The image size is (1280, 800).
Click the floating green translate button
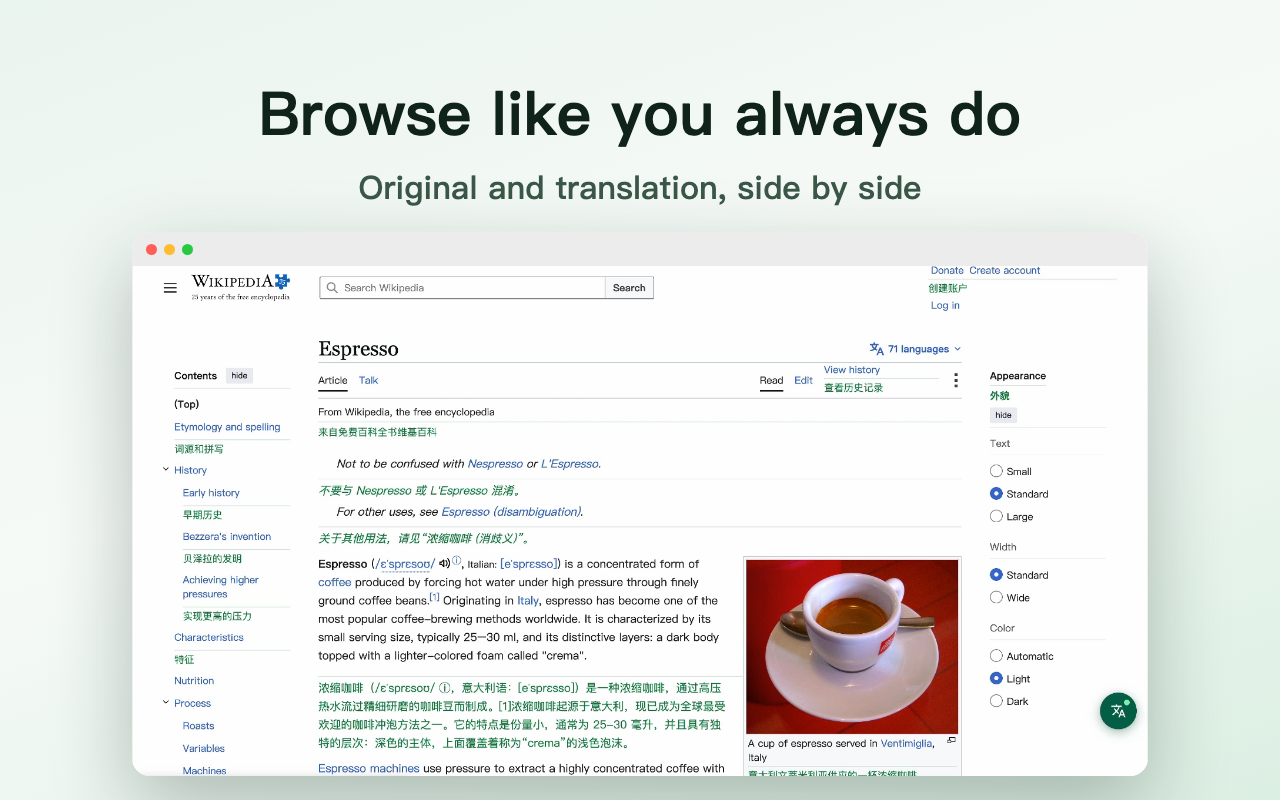[1118, 711]
